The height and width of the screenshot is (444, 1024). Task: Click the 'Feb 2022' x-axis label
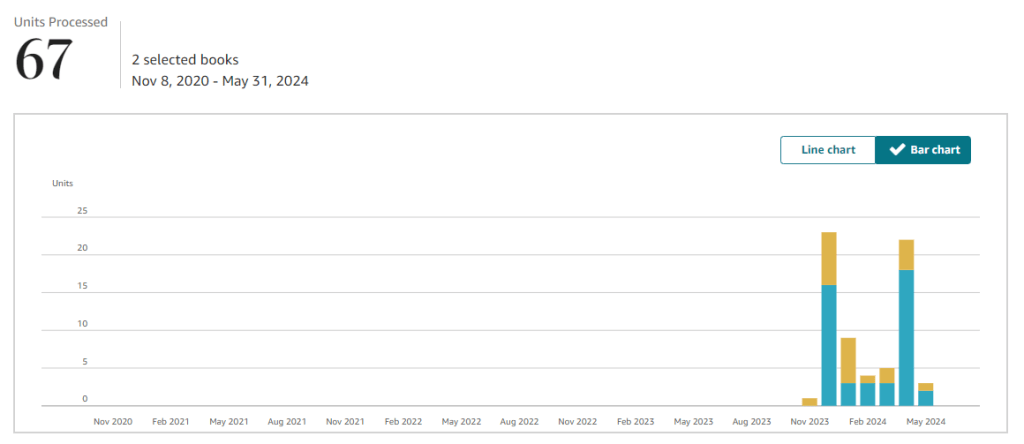[x=403, y=422]
